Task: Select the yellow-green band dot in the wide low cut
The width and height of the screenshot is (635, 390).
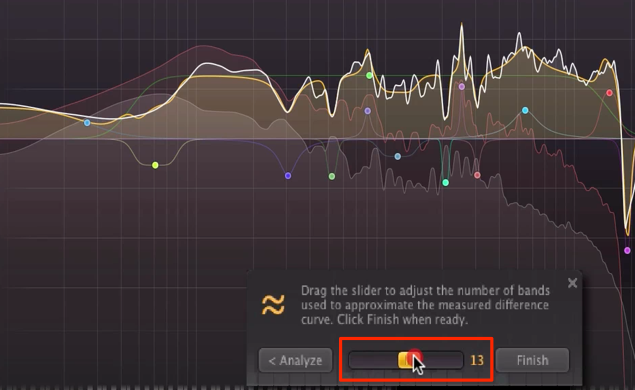Action: click(x=155, y=165)
